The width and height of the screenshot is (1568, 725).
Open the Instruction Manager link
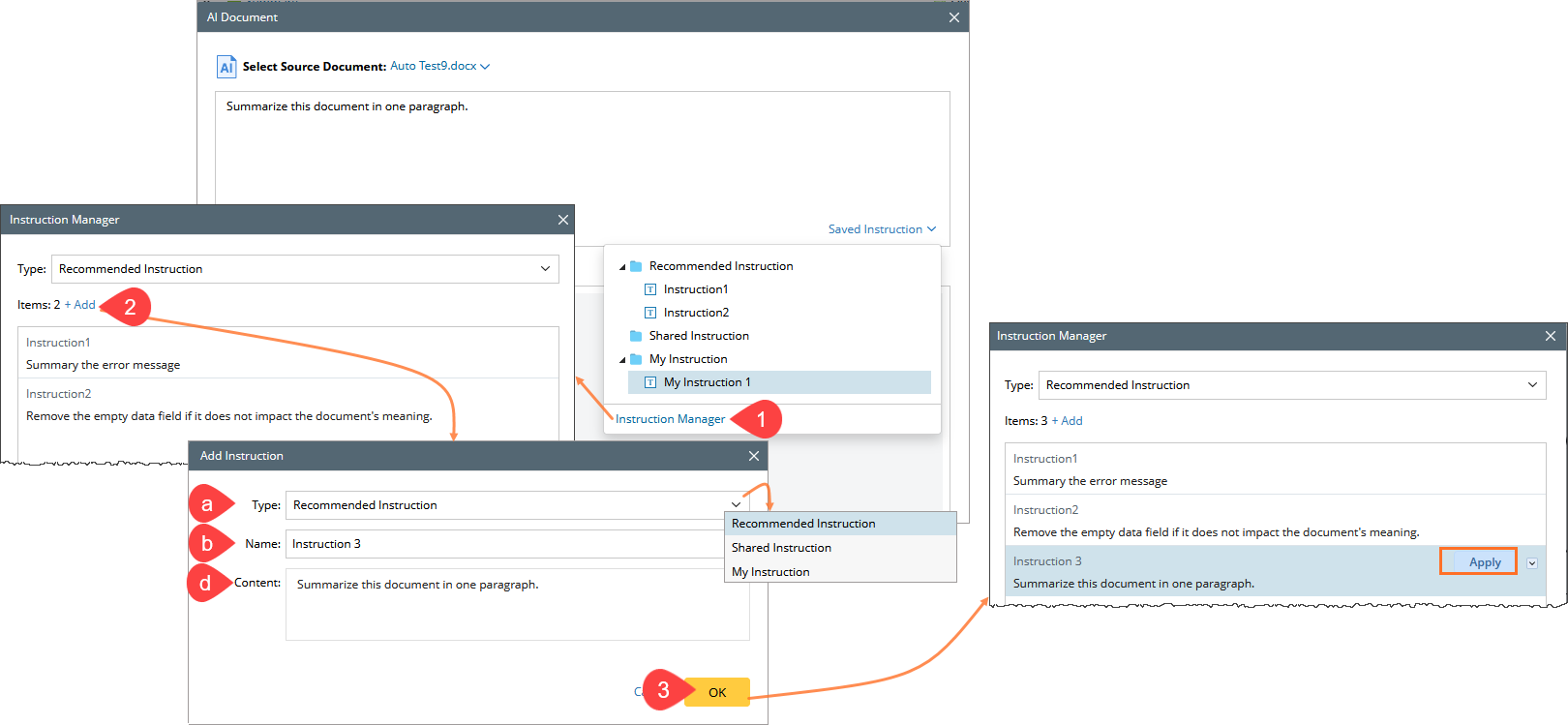click(x=670, y=419)
